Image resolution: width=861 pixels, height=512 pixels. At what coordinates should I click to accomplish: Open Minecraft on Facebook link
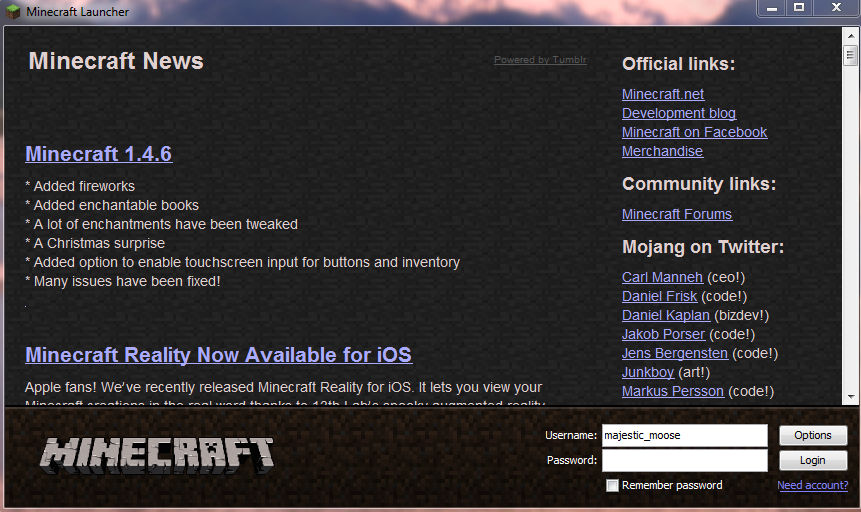tap(695, 132)
